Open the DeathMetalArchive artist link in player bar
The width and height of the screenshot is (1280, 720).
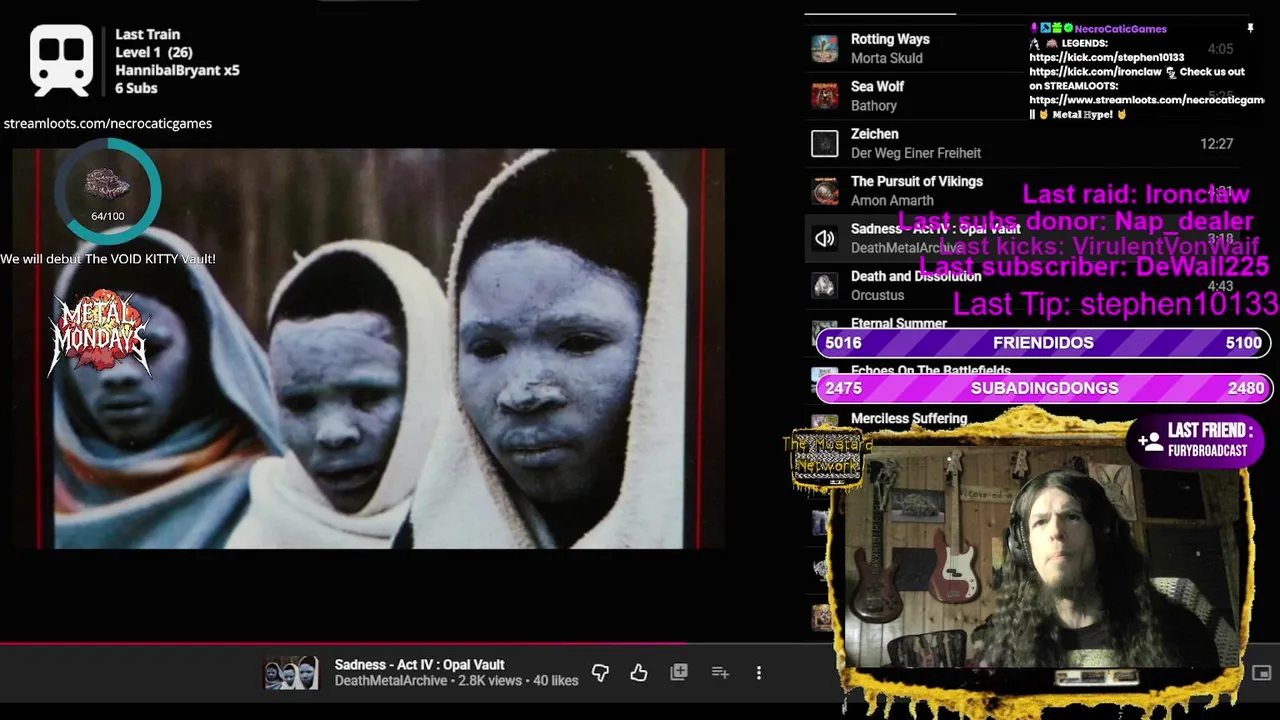click(391, 681)
